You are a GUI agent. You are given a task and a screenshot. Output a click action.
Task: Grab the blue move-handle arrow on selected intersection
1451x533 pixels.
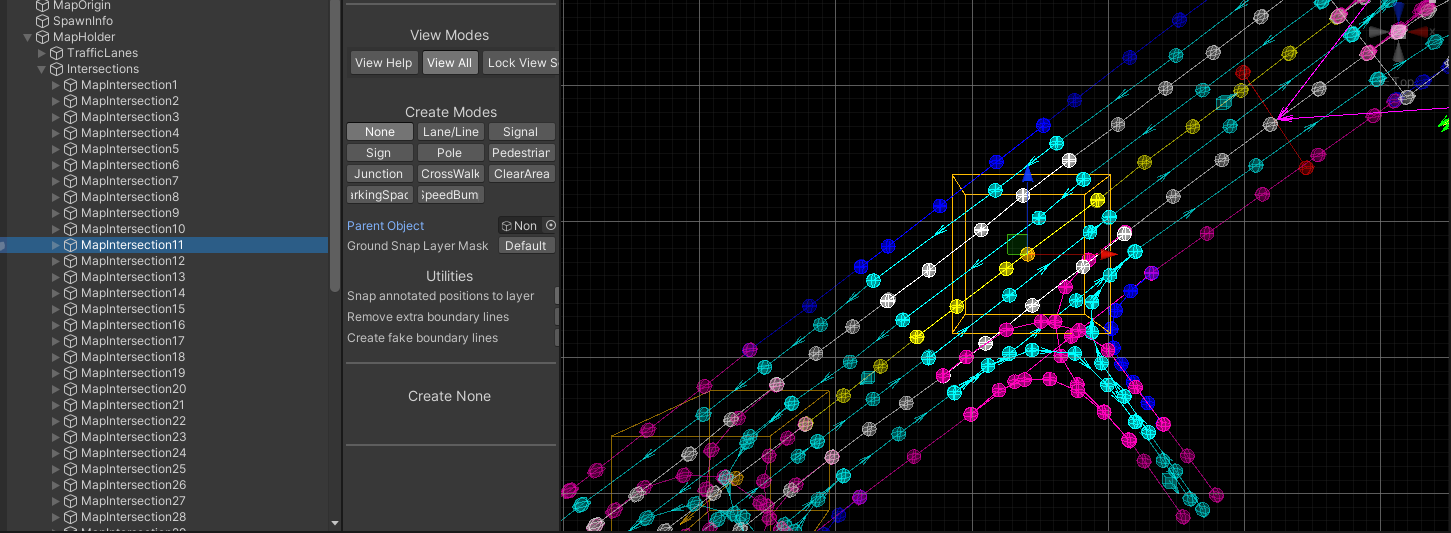click(1027, 173)
